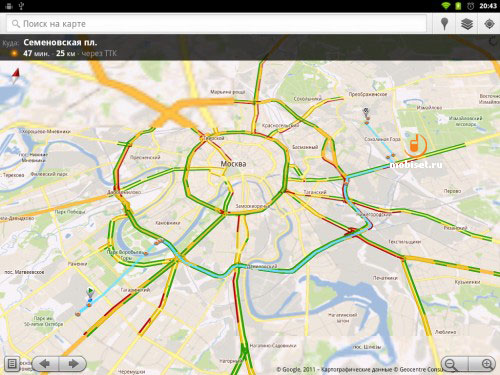Select the destination marker near Преображенское
This screenshot has height=375, width=500.
pyautogui.click(x=366, y=112)
